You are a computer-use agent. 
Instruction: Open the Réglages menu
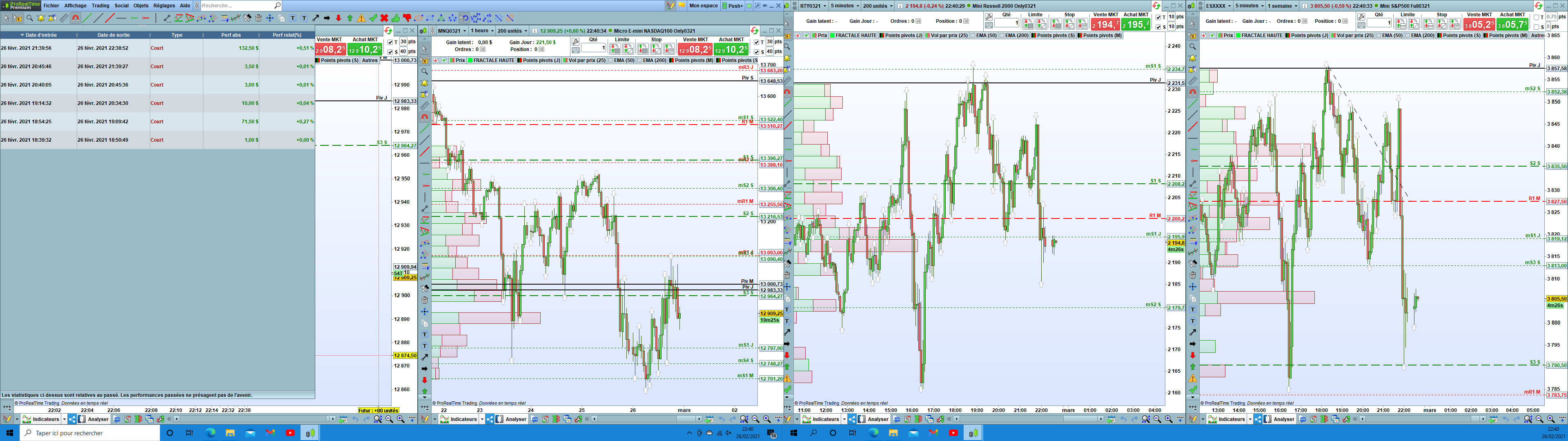(x=164, y=5)
